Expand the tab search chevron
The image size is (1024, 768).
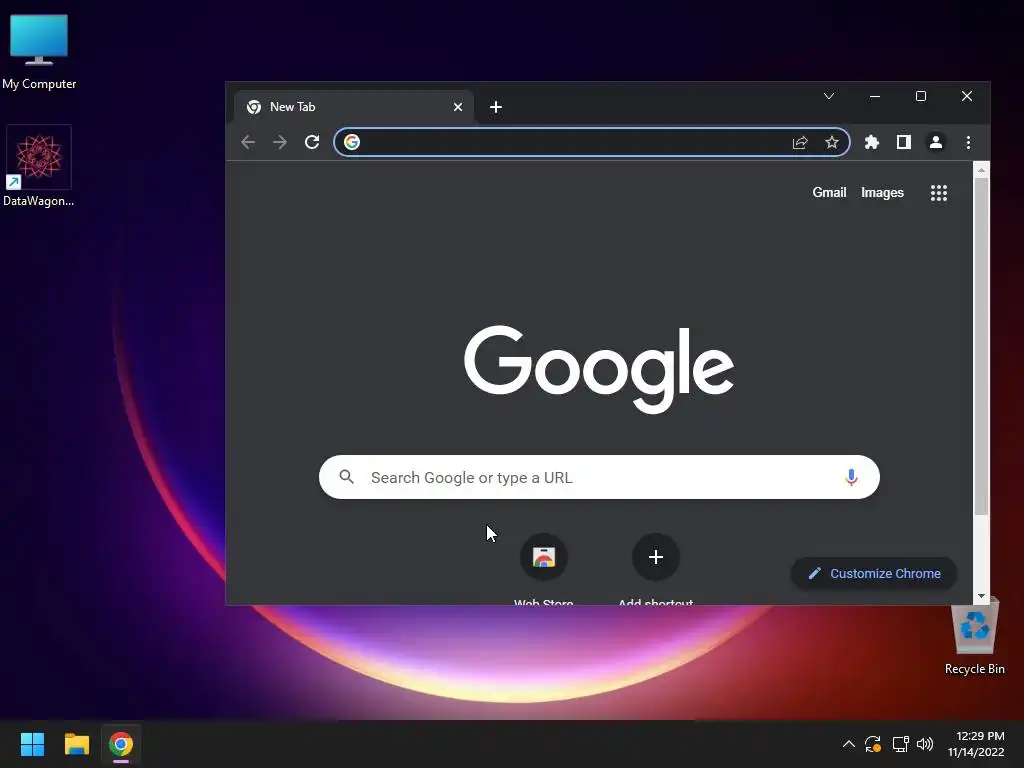click(829, 97)
